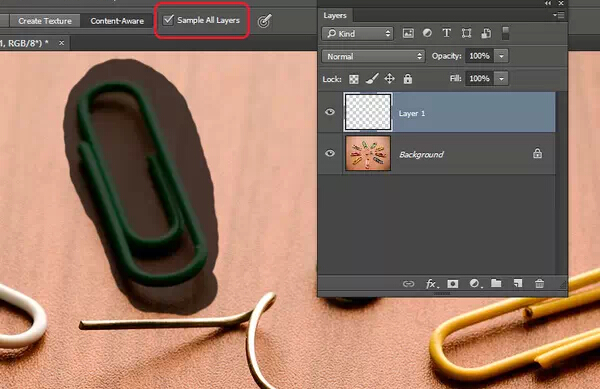Choose the Create Texture option
The image size is (600, 389).
coord(45,21)
